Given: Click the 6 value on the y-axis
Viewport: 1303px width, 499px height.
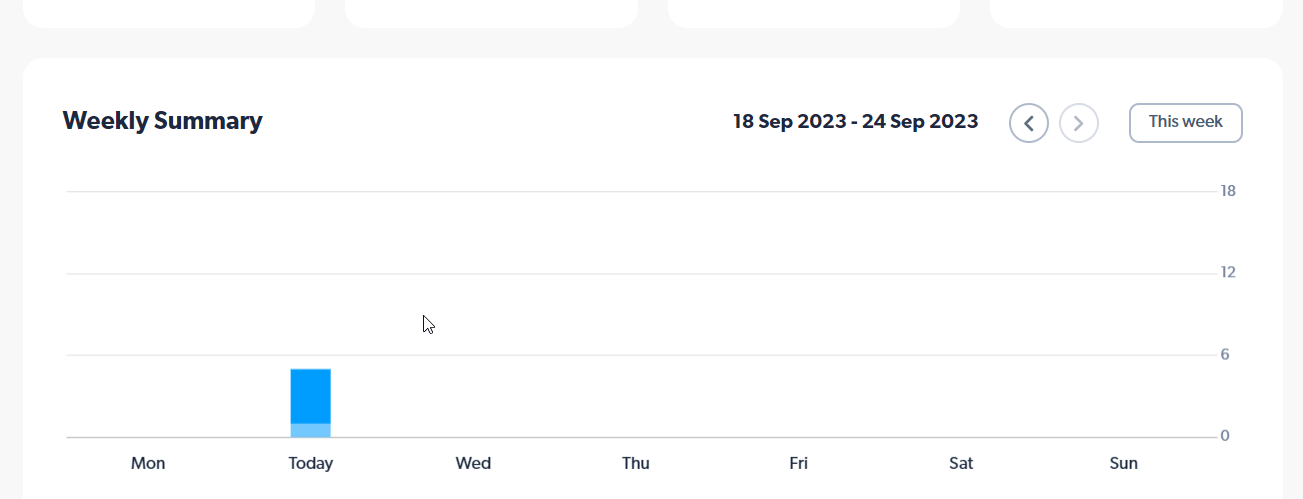Looking at the screenshot, I should click(1225, 355).
